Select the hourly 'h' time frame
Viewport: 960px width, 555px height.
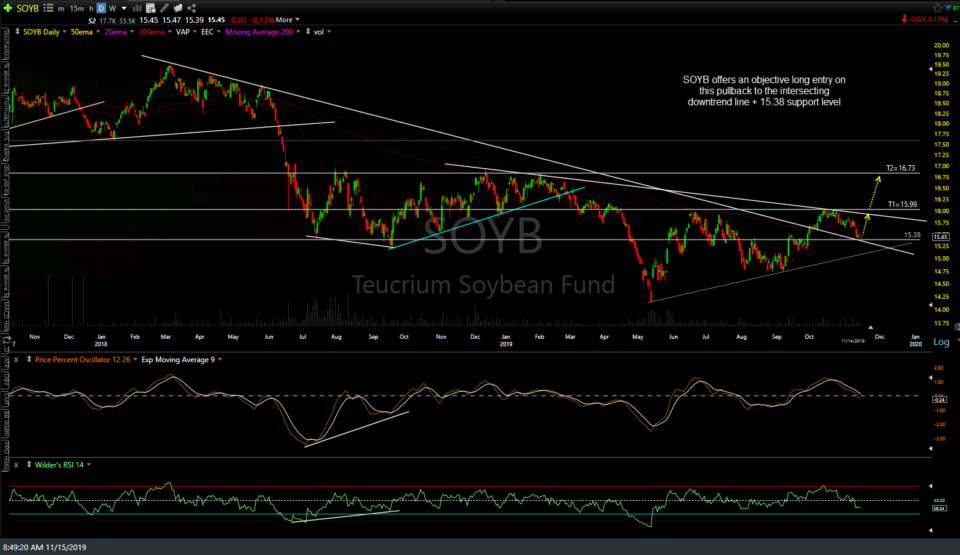(x=91, y=9)
